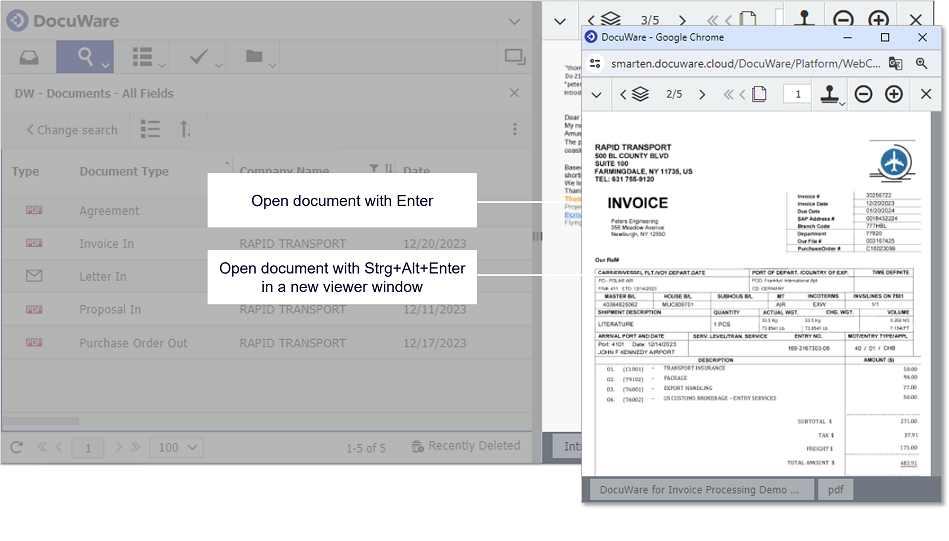Zoom in using plus icon in popup viewer

click(894, 94)
